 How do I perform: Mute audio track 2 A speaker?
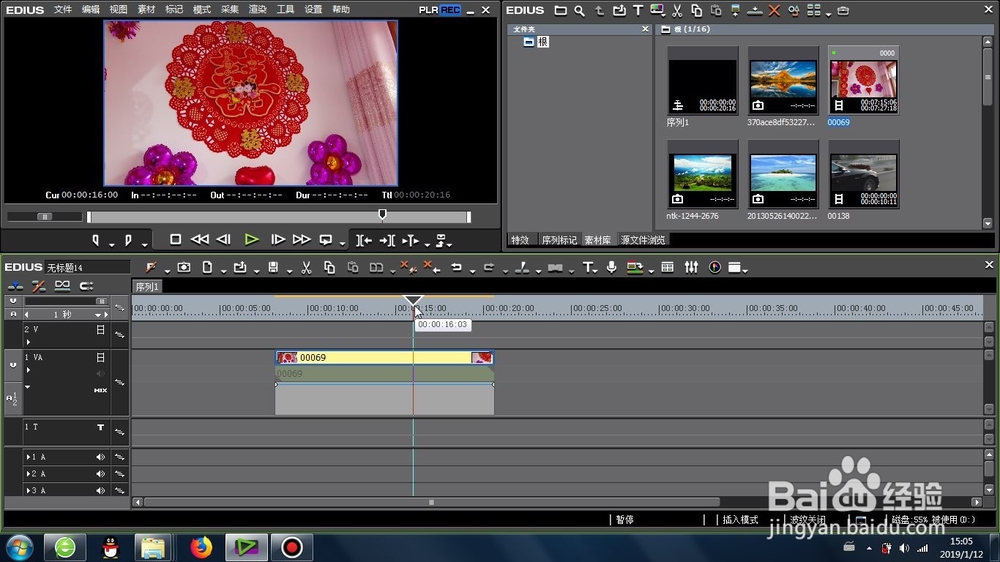[101, 473]
